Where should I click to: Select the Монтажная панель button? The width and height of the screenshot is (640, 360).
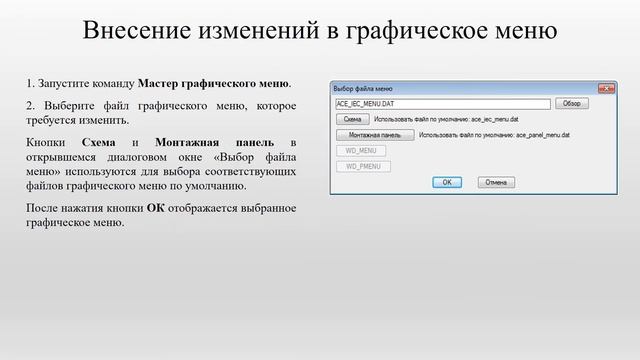click(375, 135)
